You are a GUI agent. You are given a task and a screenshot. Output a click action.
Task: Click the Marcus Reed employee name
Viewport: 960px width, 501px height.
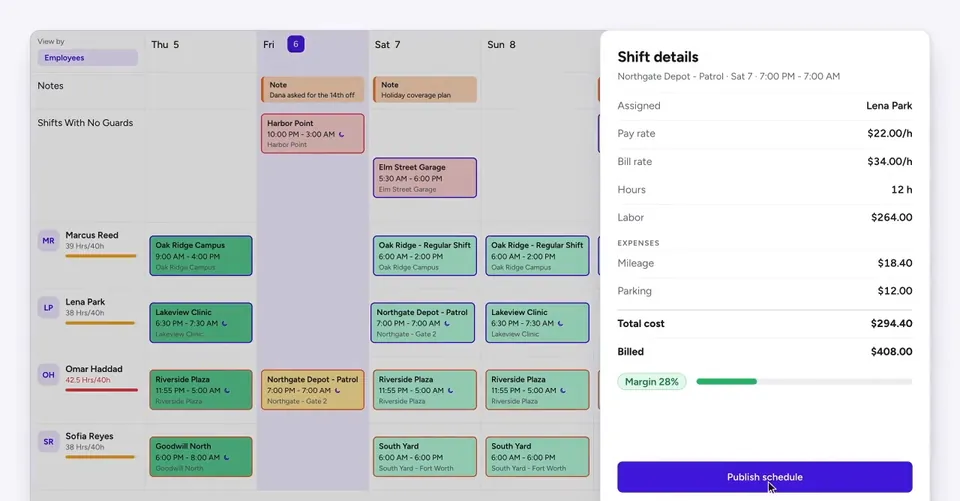(92, 235)
